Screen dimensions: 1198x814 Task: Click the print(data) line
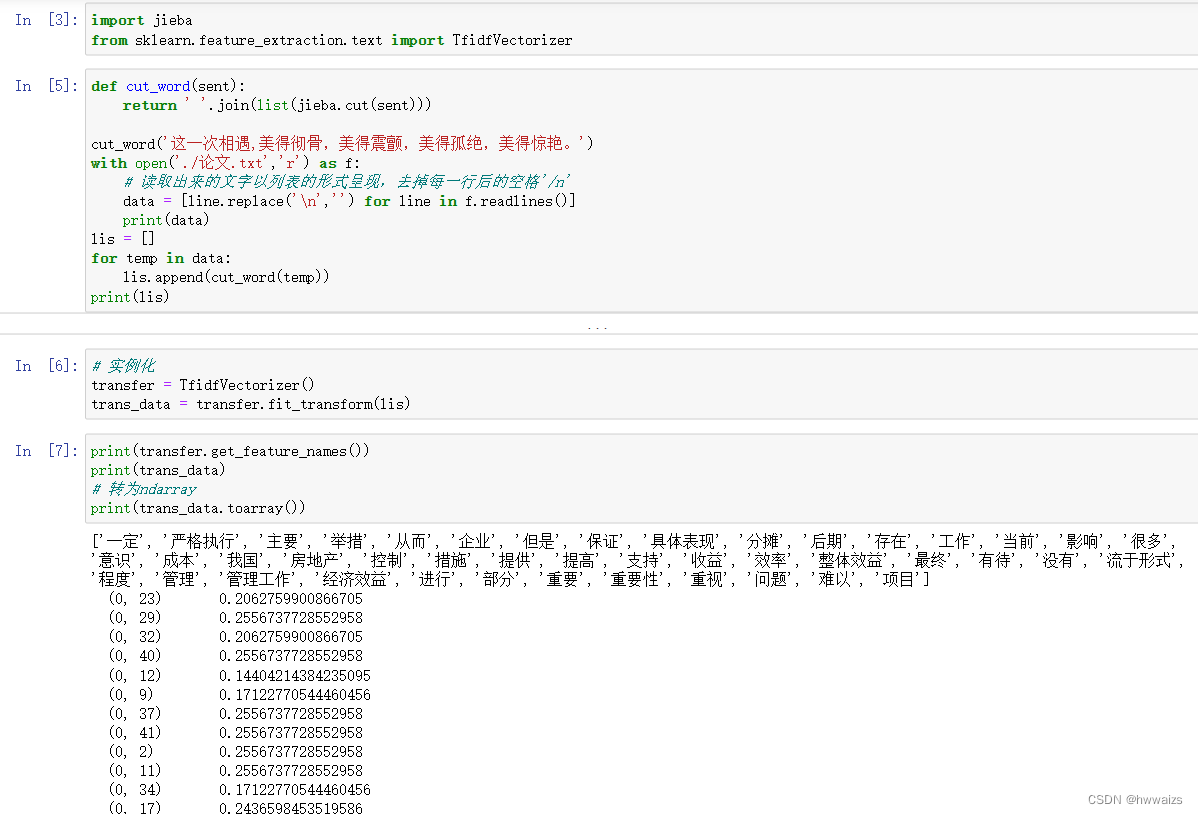[166, 220]
